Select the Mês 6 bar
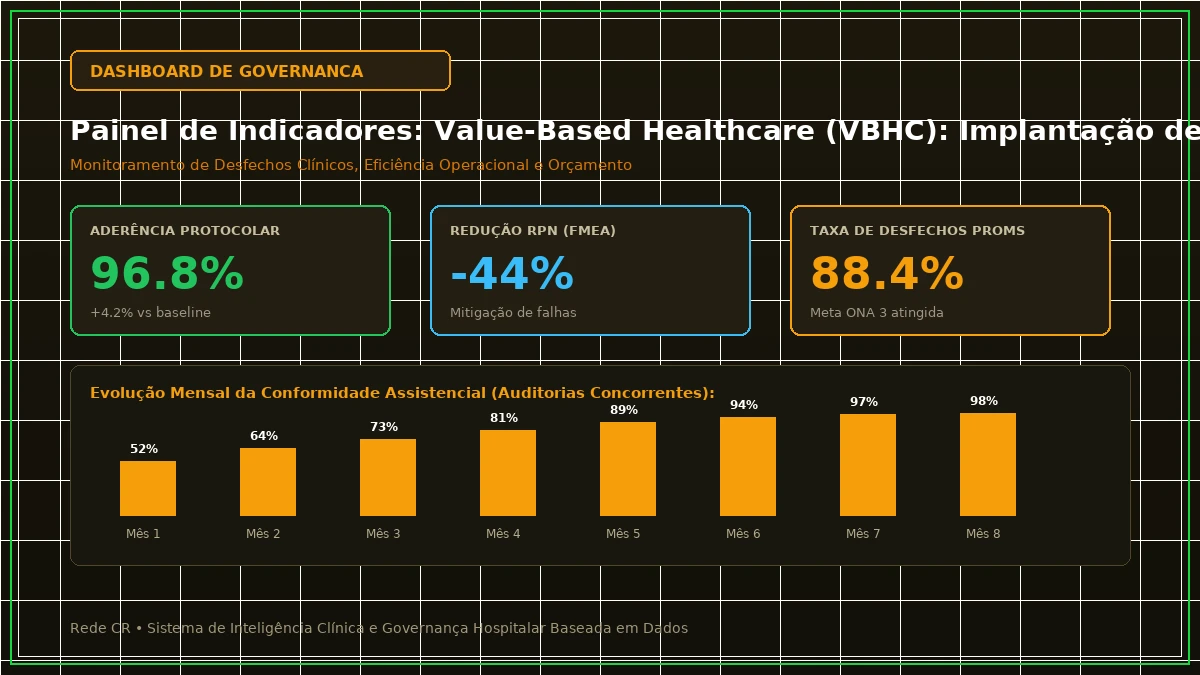 click(x=748, y=466)
